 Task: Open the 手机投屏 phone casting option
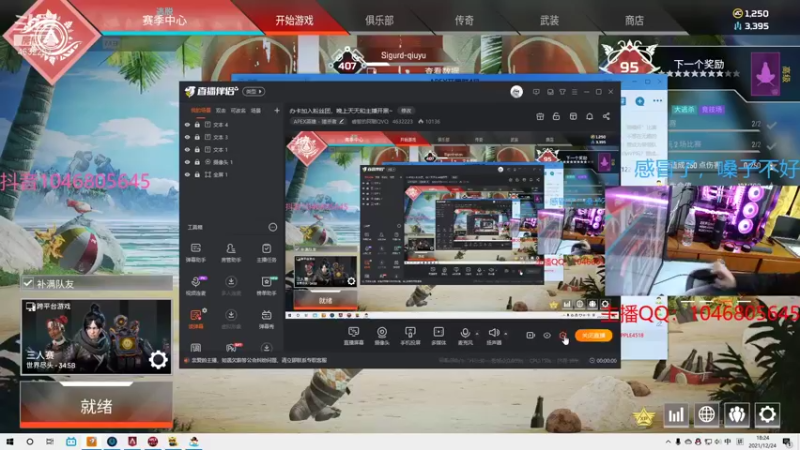click(410, 335)
